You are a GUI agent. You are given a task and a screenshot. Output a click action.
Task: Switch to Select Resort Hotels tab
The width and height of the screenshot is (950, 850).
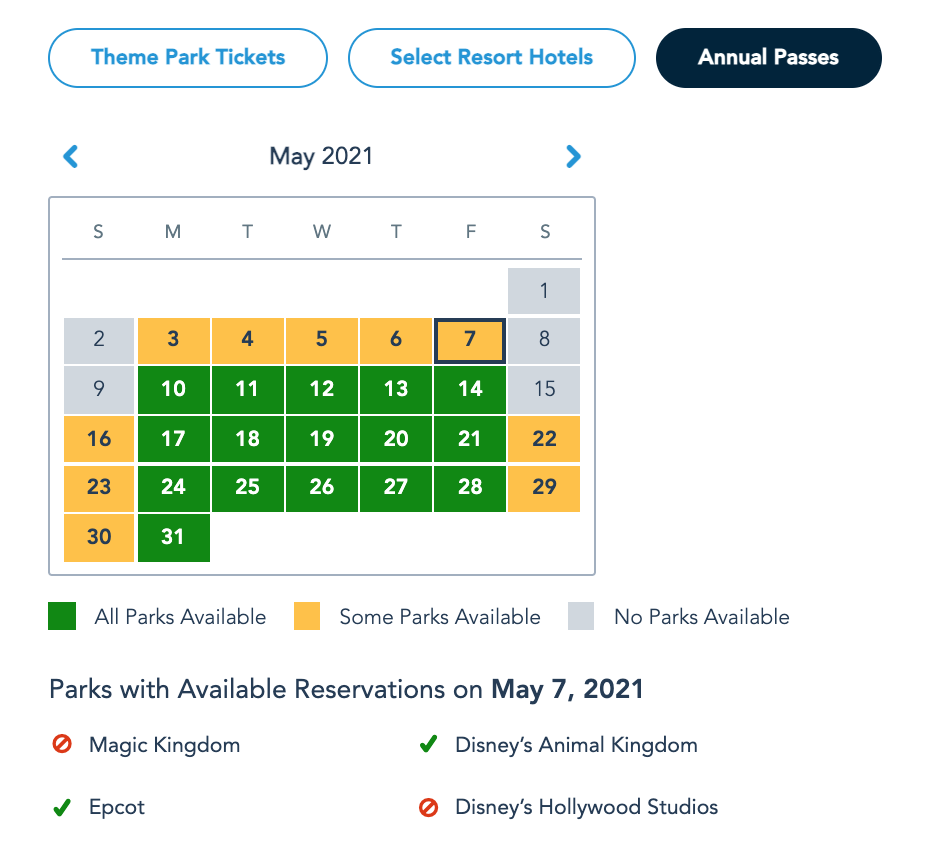pos(491,57)
